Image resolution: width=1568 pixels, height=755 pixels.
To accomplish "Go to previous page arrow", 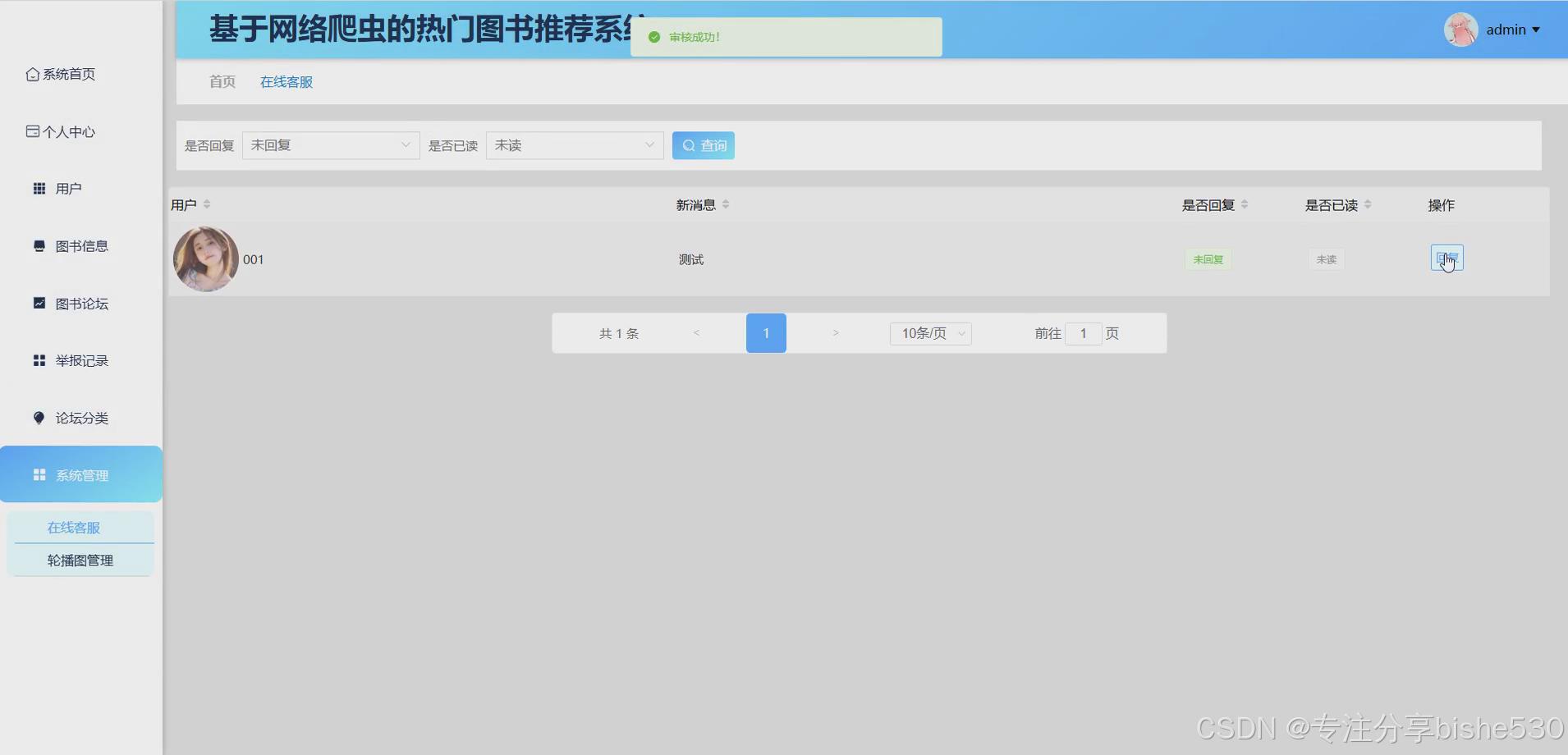I will pos(696,333).
